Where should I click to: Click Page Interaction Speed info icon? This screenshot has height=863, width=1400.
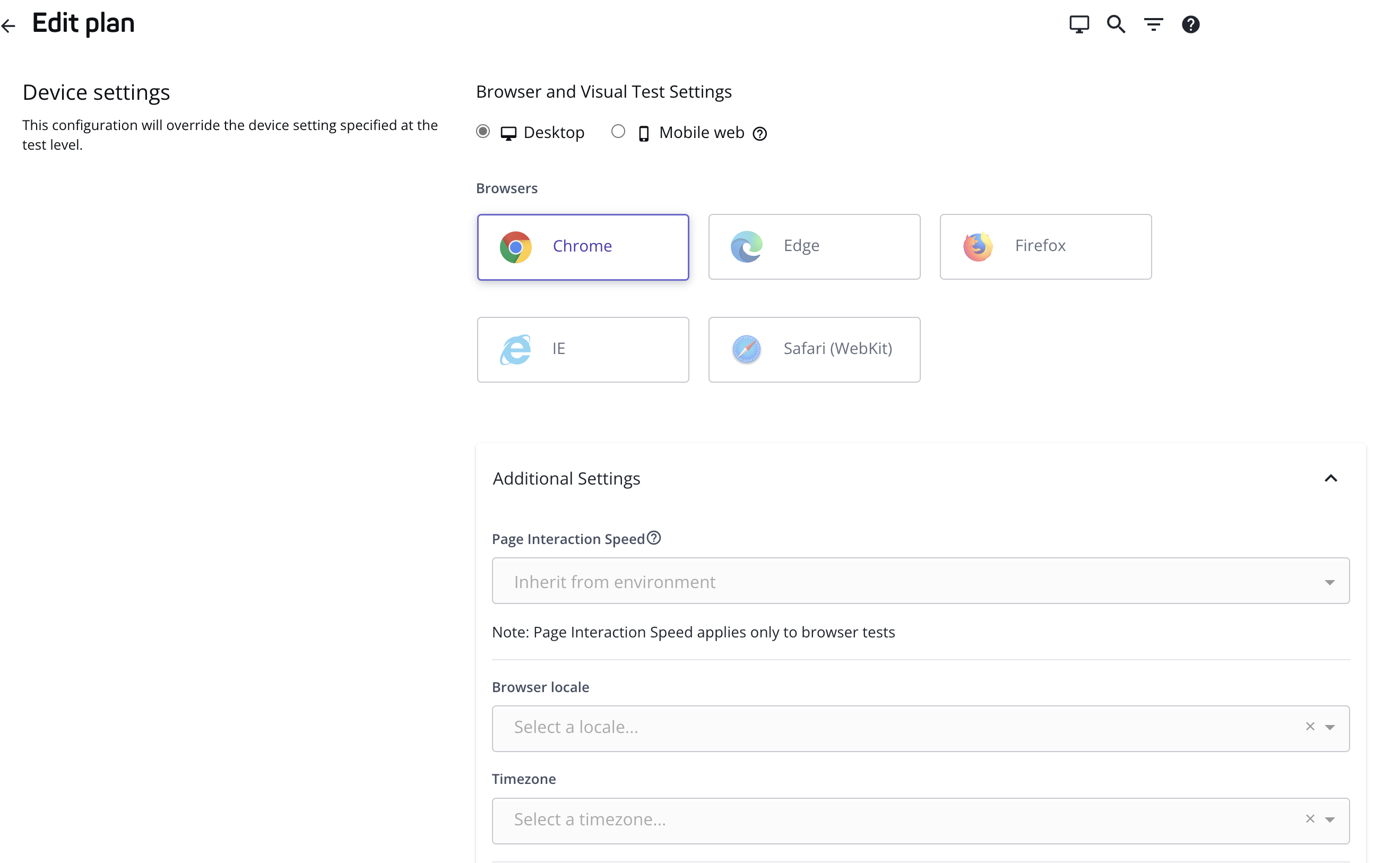click(x=654, y=538)
